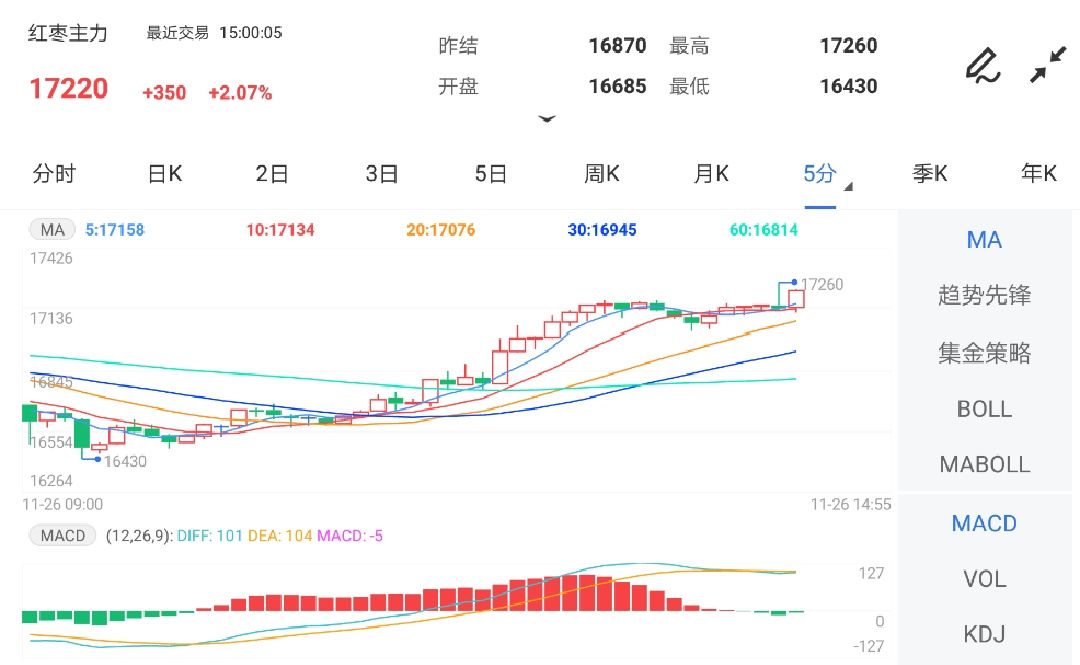Open the 集金策略 strategy
This screenshot has width=1080, height=665.
tap(984, 352)
